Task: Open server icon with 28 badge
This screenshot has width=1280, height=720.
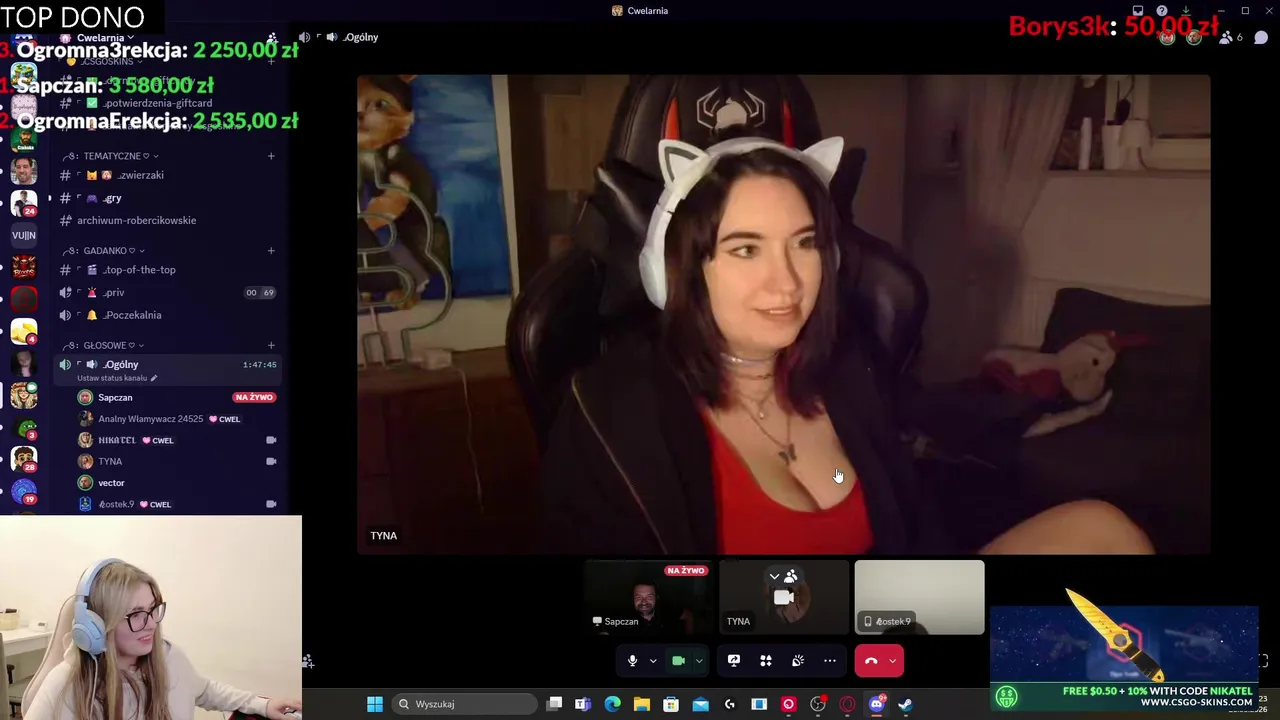Action: pos(24,459)
